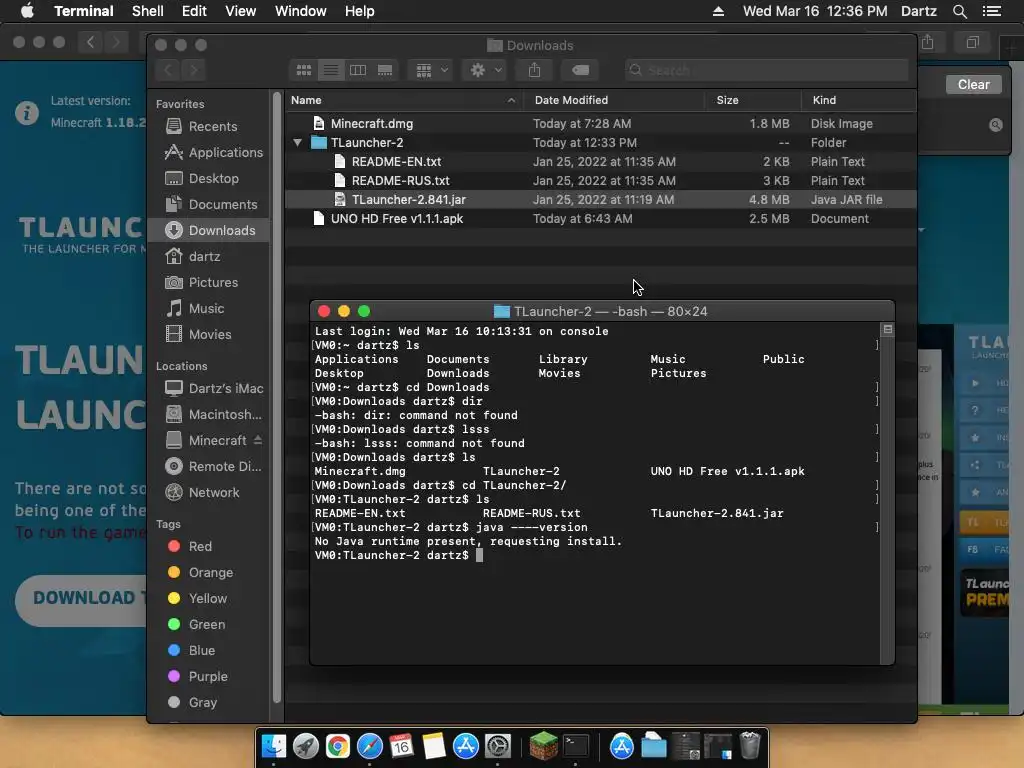The height and width of the screenshot is (768, 1024).
Task: Switch Finder to icon view
Action: click(304, 70)
